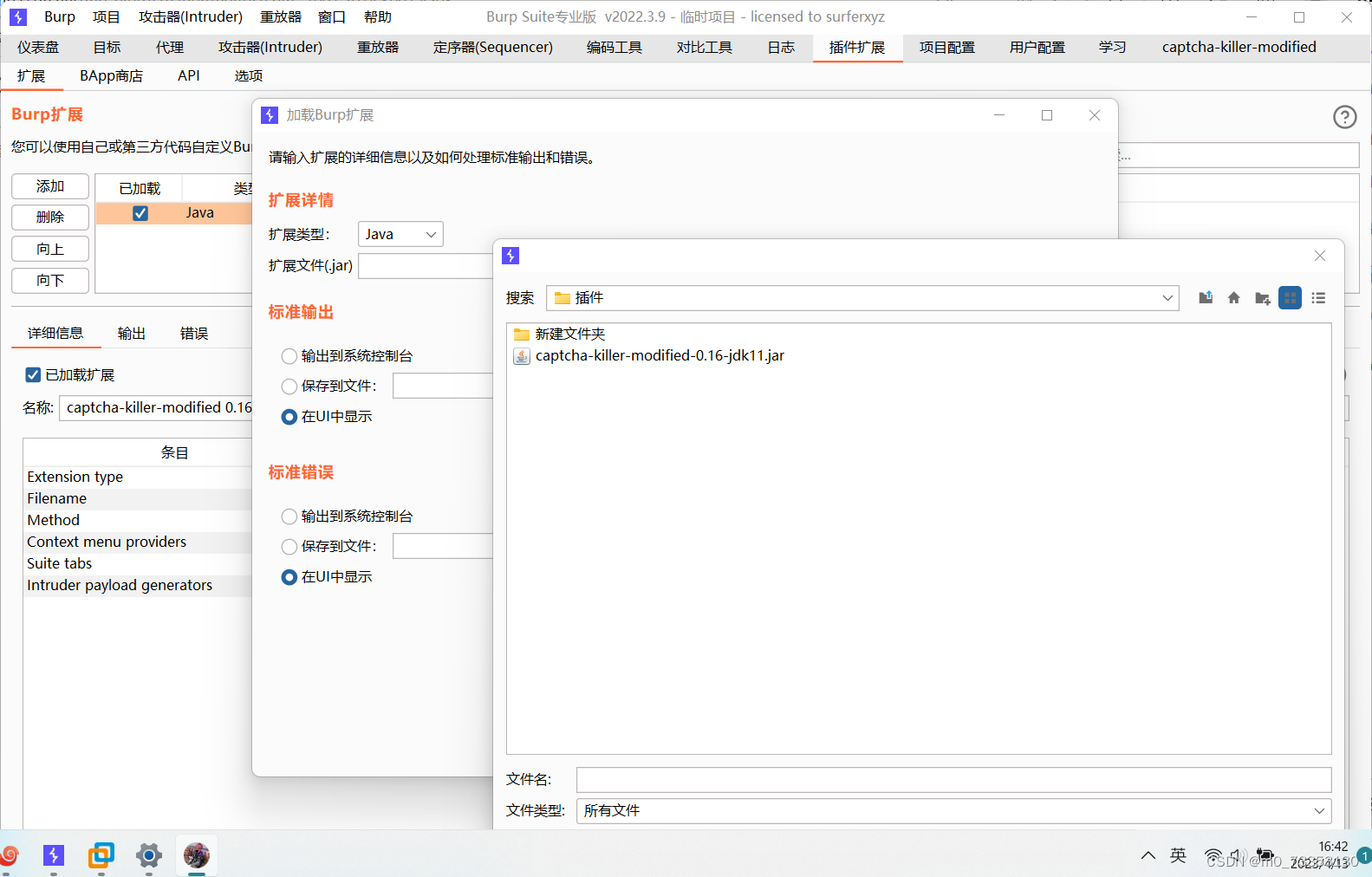Switch to 输出 details tab
Screen dimensions: 1372x877
(132, 334)
